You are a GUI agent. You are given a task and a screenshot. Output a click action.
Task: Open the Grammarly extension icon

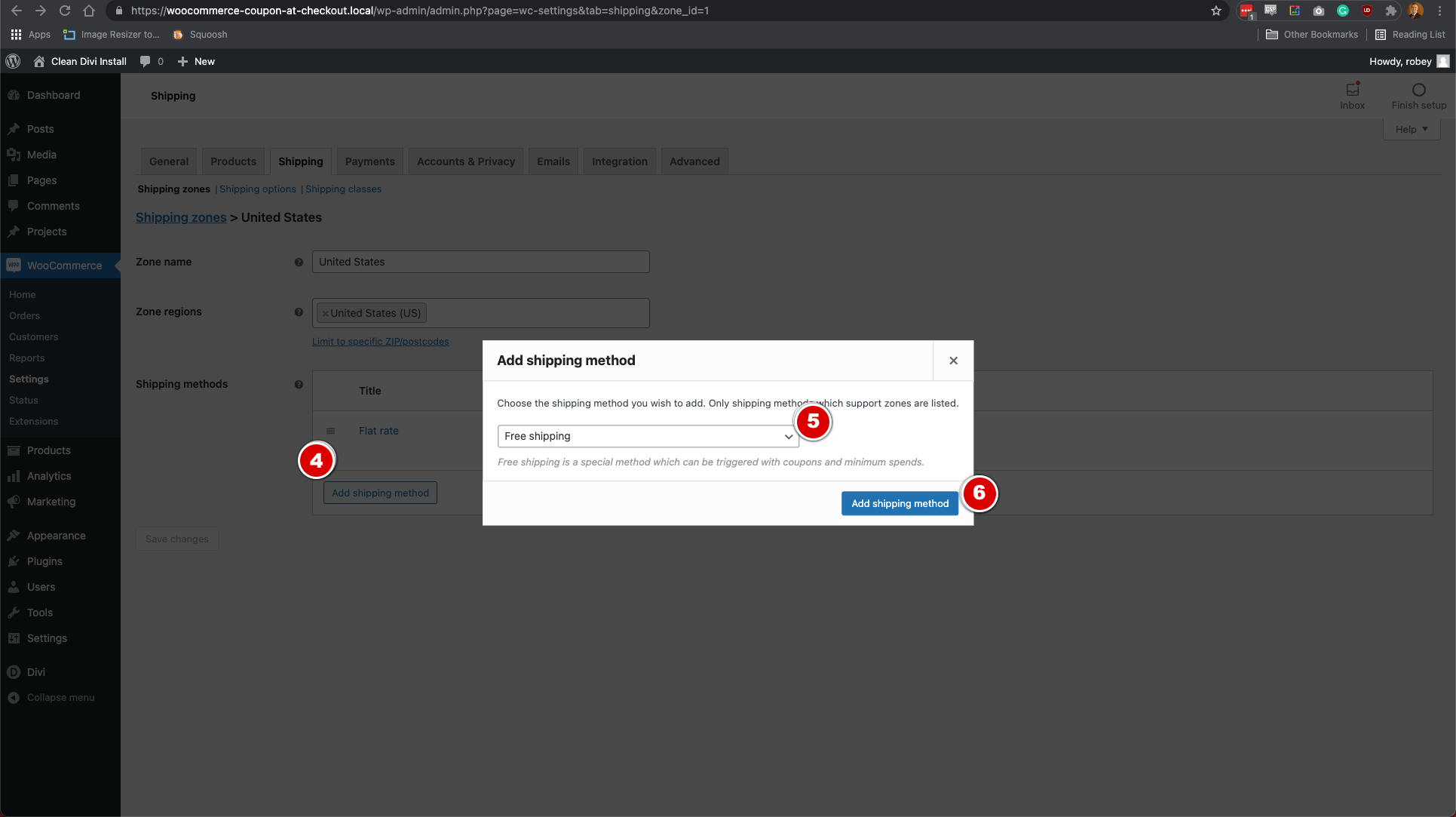(1343, 11)
